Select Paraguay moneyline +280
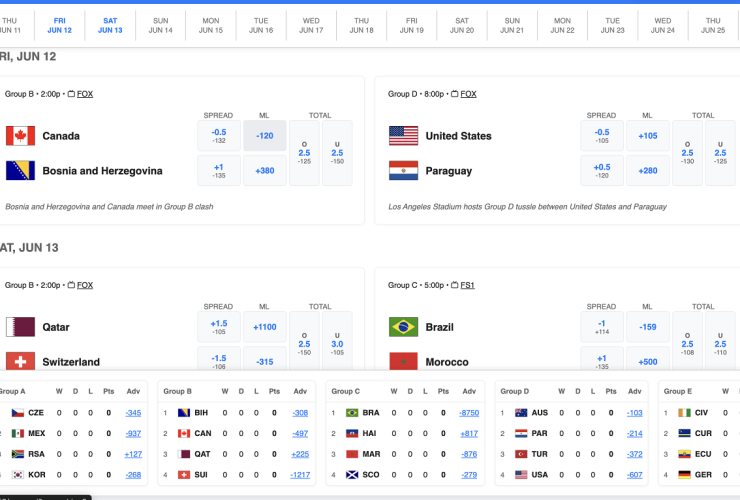 [648, 170]
